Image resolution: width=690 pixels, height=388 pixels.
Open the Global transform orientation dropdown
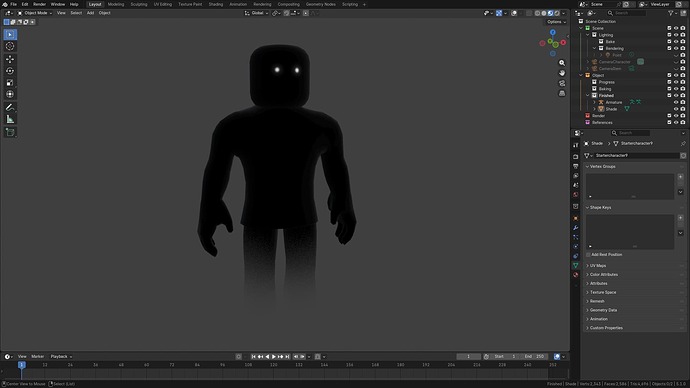click(257, 13)
